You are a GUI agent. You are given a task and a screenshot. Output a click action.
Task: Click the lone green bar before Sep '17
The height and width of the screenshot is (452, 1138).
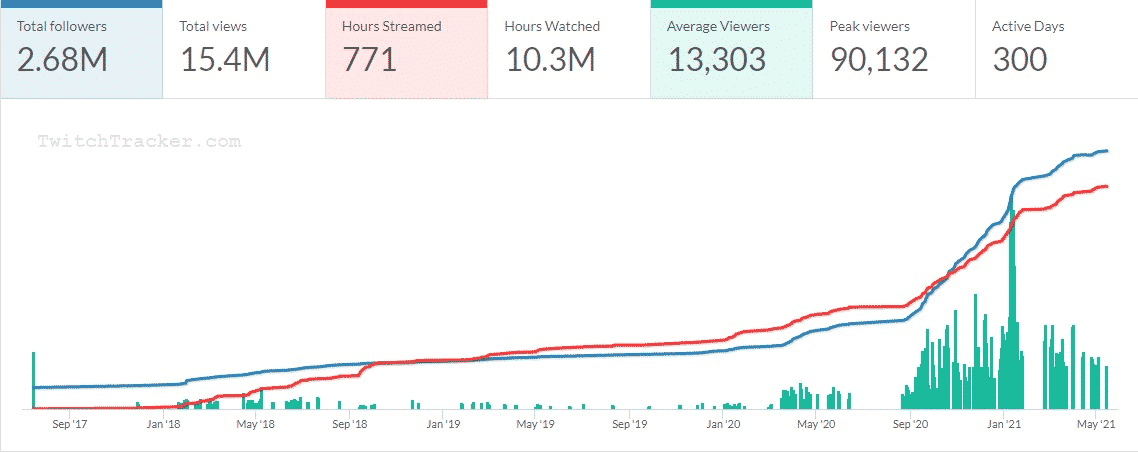pos(33,380)
